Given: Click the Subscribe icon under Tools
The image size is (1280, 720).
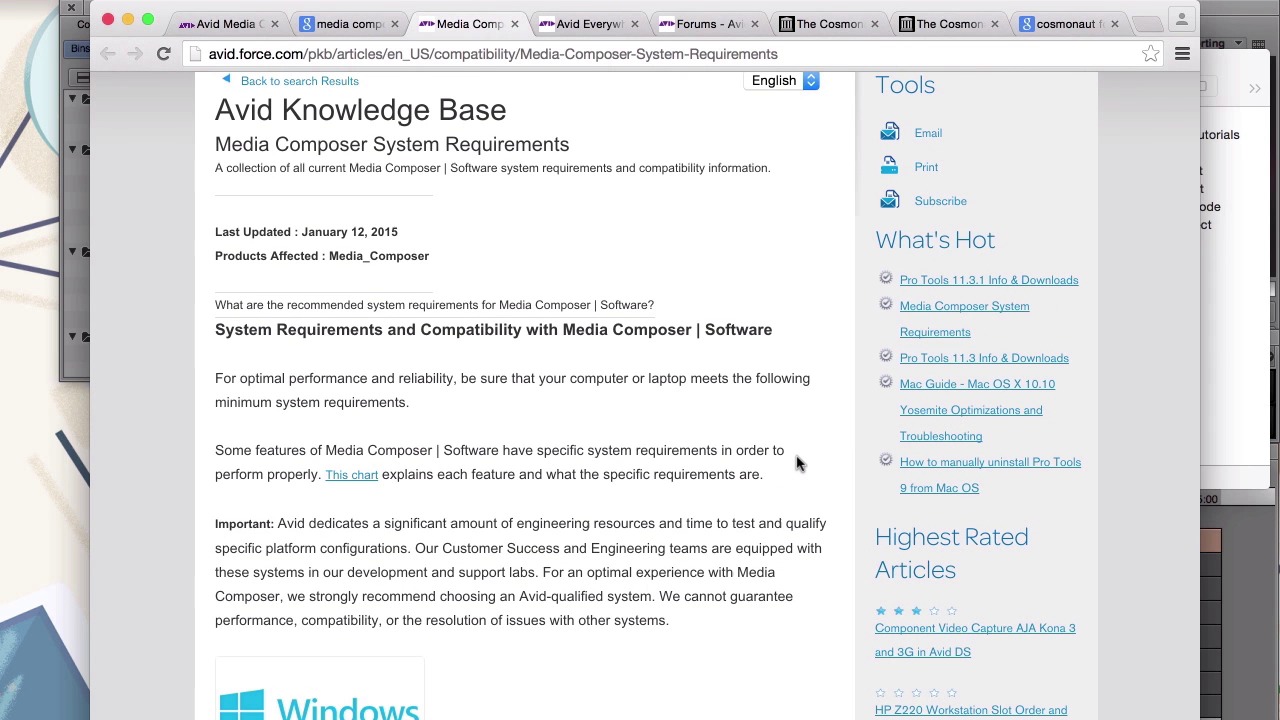Looking at the screenshot, I should (889, 201).
